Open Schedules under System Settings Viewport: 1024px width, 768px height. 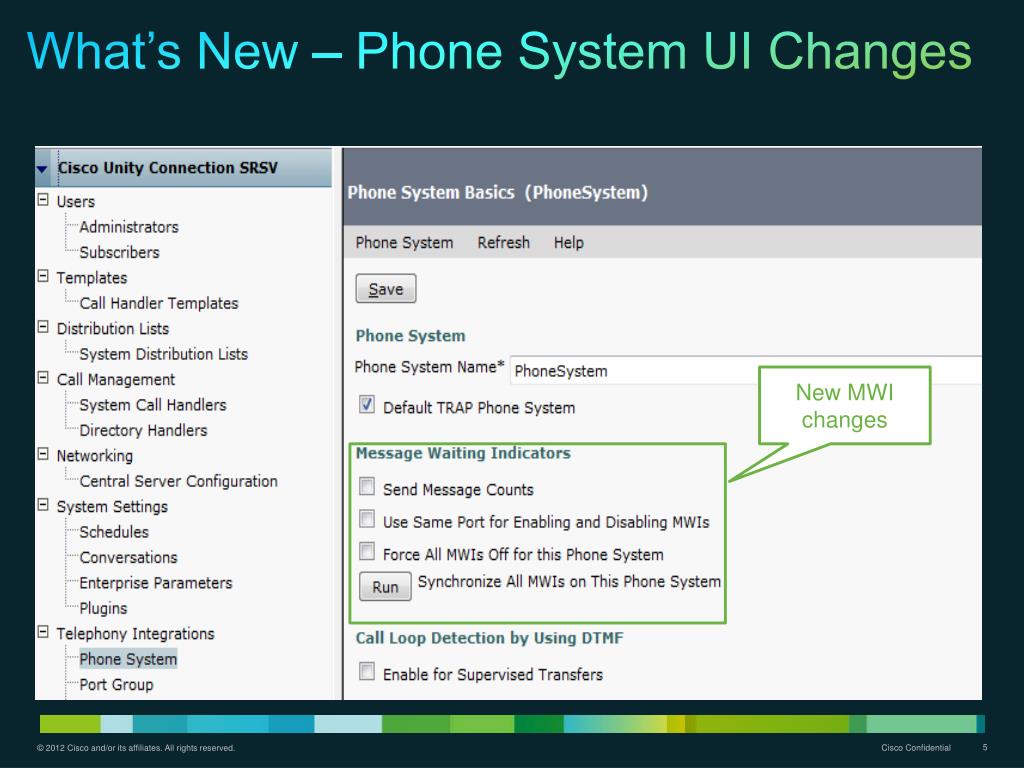114,532
